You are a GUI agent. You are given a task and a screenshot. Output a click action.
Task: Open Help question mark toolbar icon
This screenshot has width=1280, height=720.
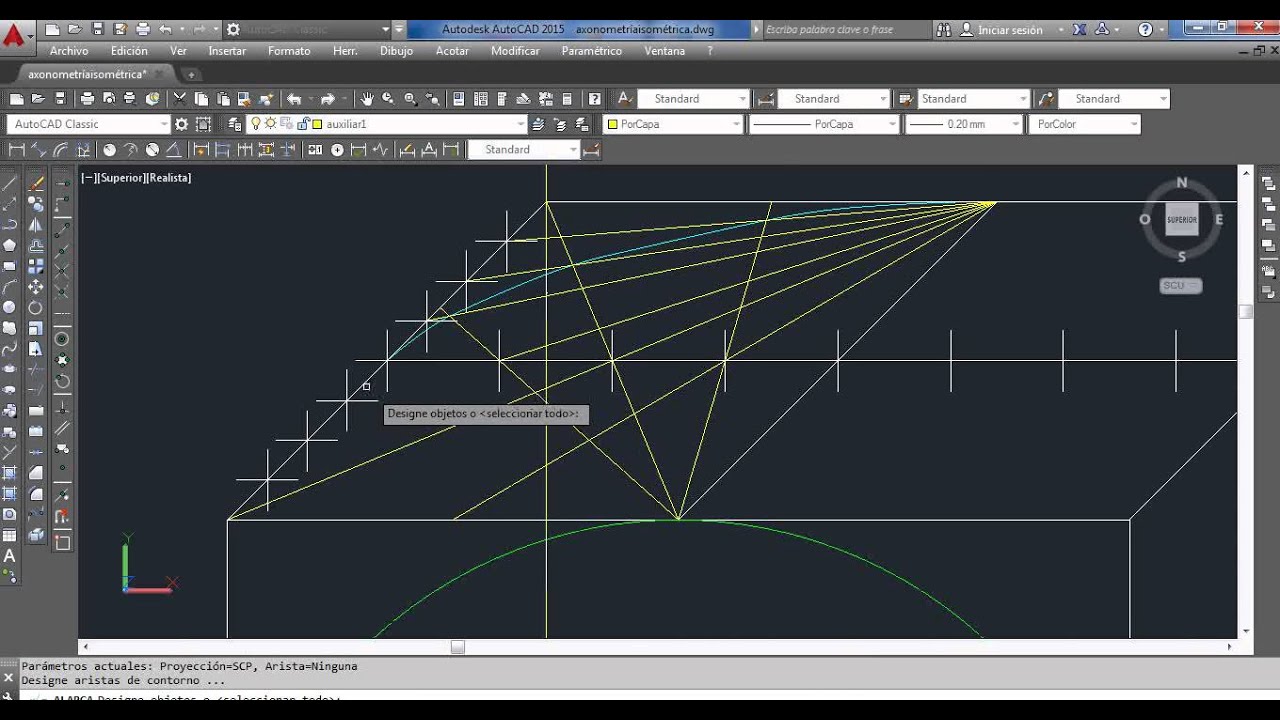pyautogui.click(x=595, y=98)
